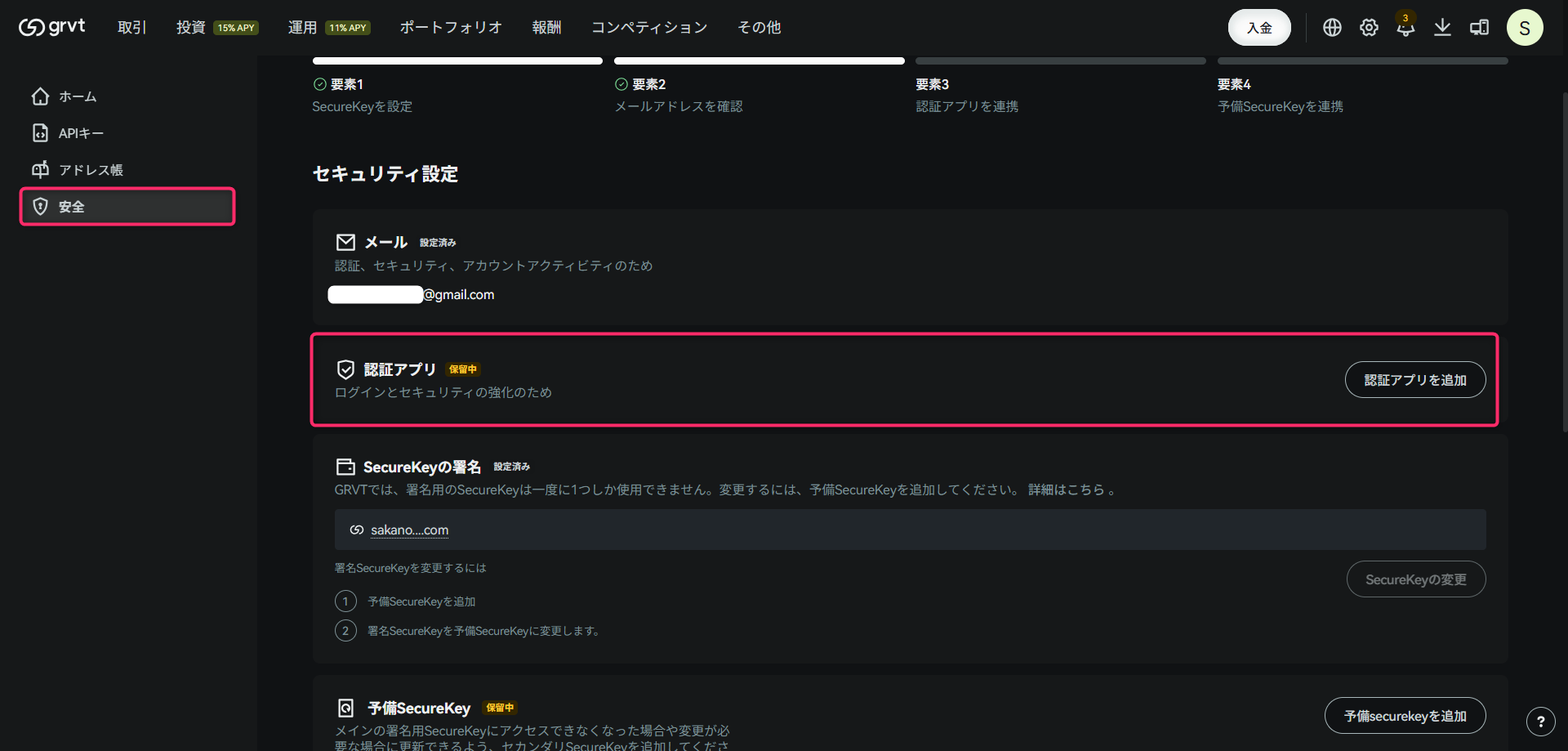Click the desktop-and-mobile devices icon

click(1479, 27)
